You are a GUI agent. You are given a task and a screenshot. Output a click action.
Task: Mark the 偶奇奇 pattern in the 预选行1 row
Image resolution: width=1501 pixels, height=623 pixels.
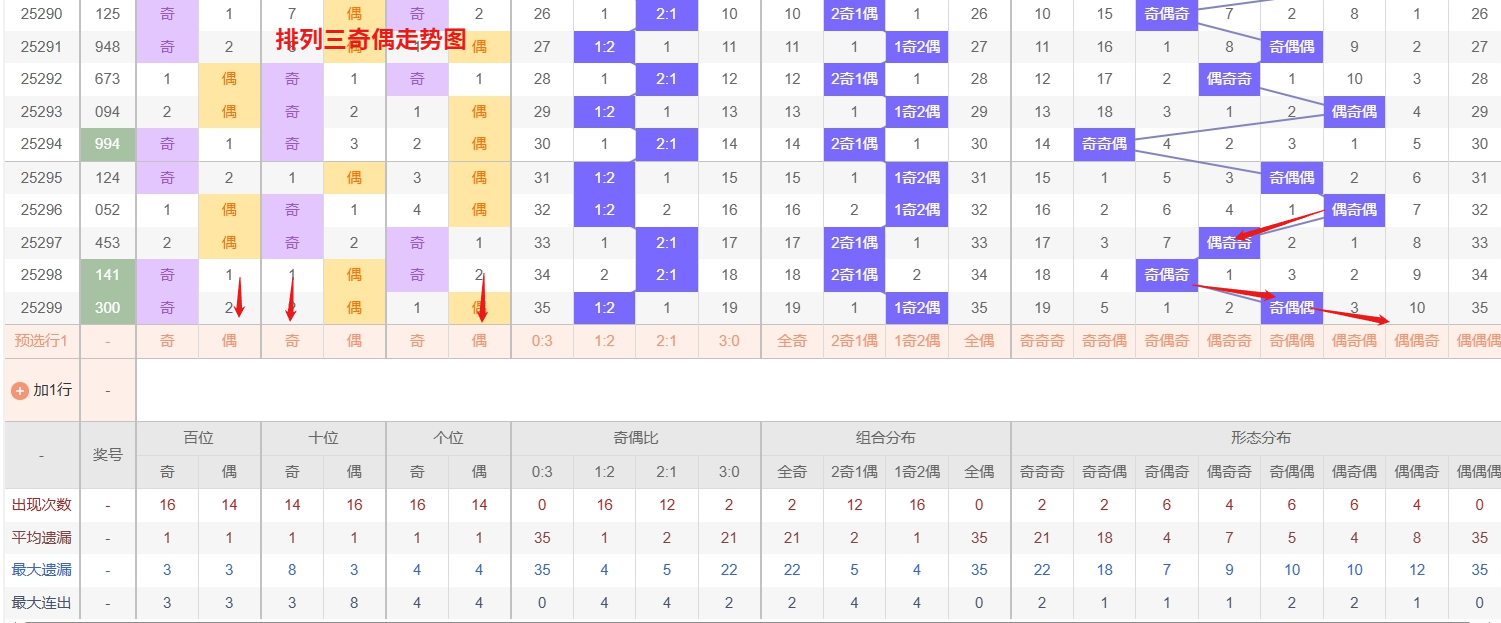[1229, 341]
